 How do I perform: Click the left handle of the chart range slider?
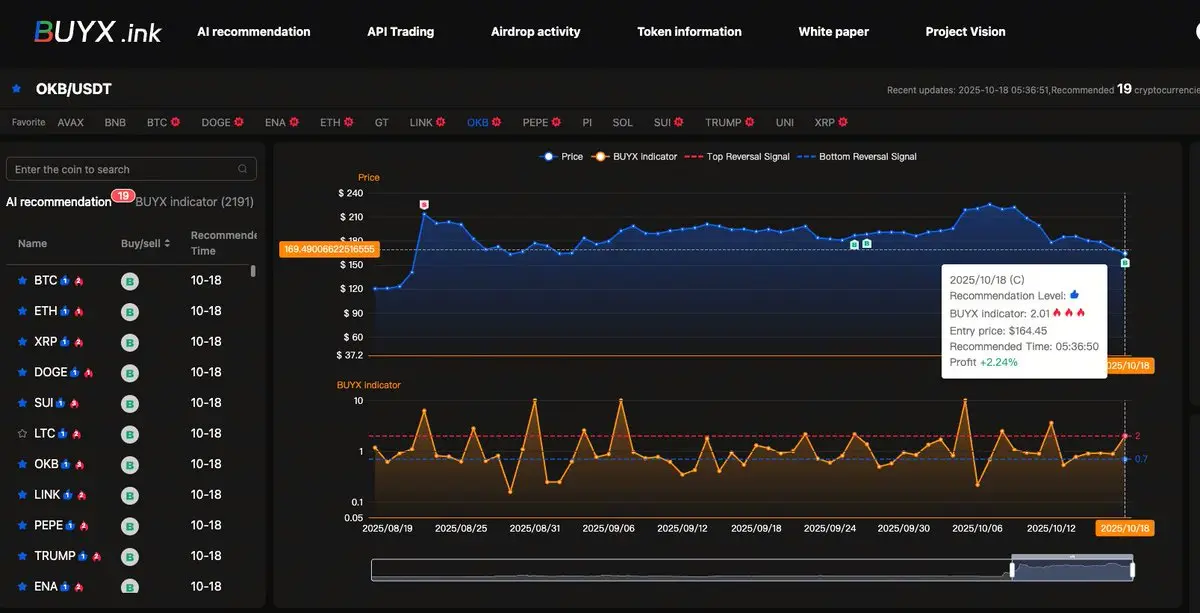coord(1011,569)
